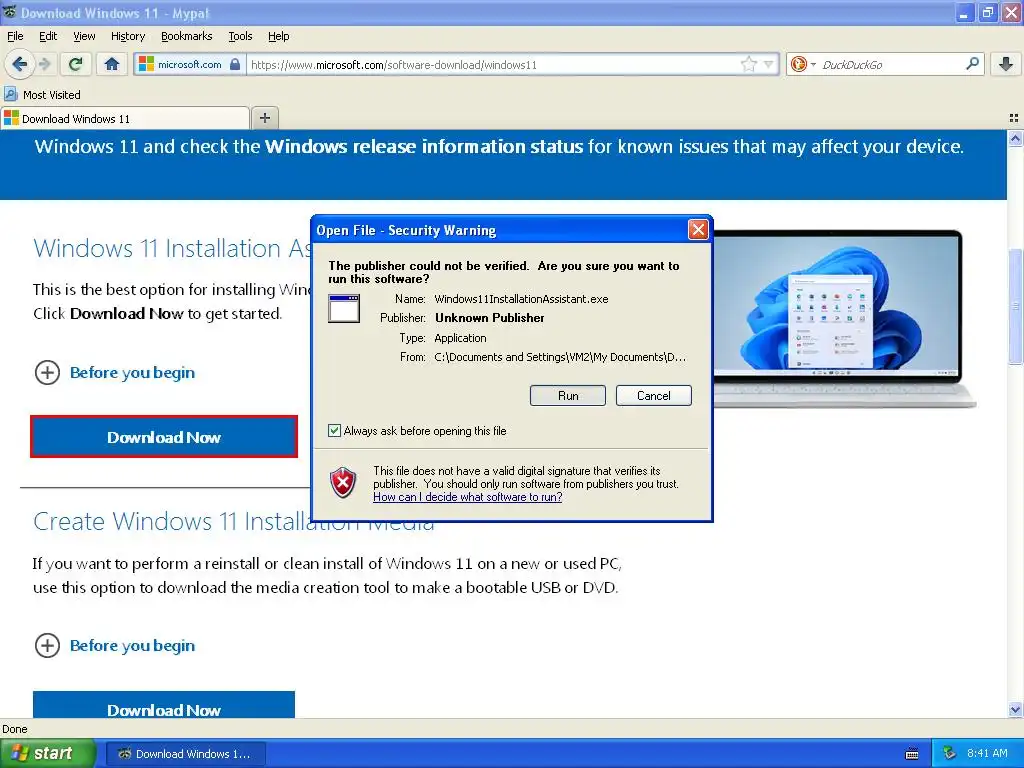The width and height of the screenshot is (1024, 768).
Task: Open the URL history dropdown arrow
Action: [x=769, y=64]
